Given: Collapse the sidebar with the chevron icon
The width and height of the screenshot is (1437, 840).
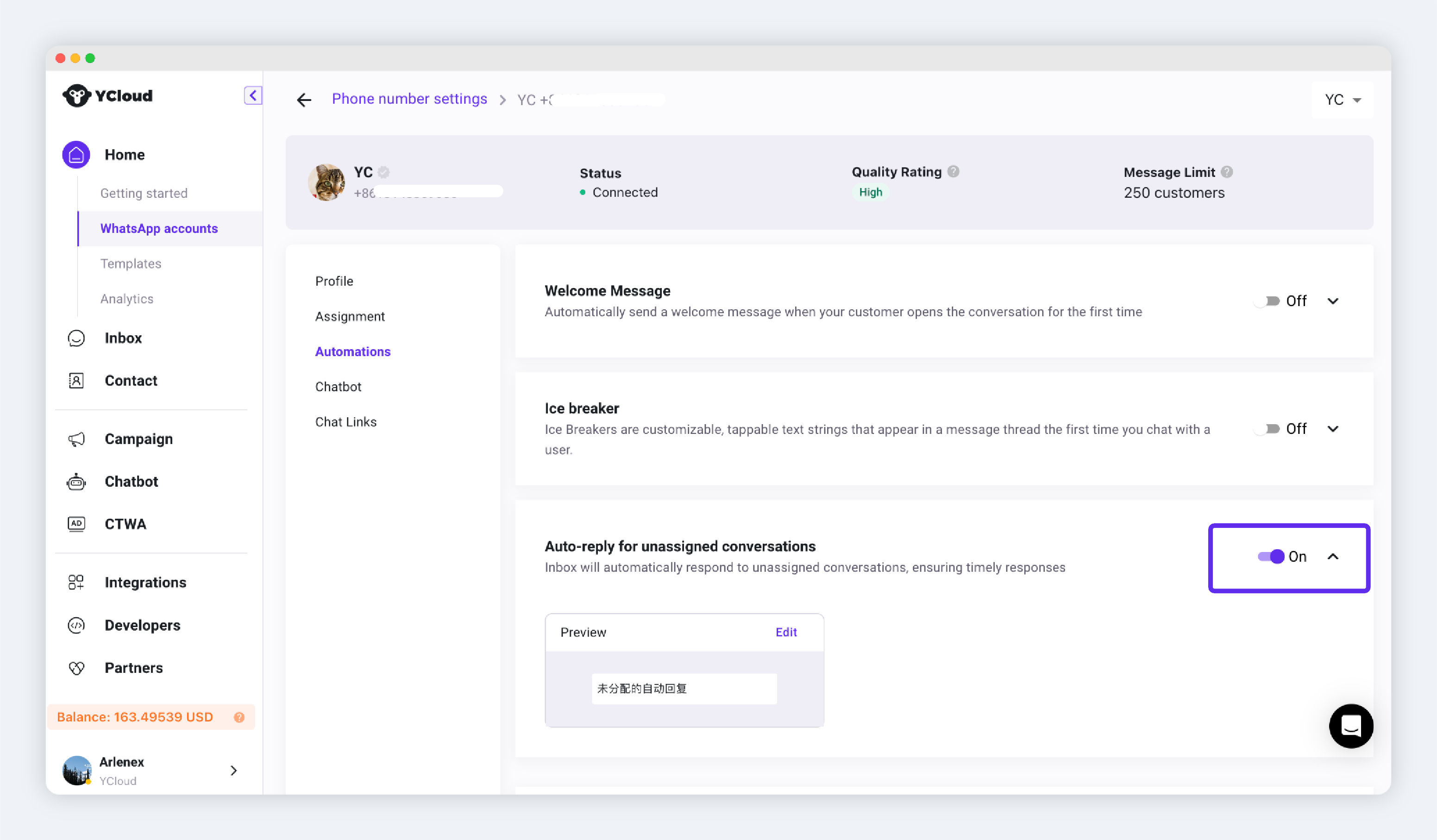Looking at the screenshot, I should (252, 95).
